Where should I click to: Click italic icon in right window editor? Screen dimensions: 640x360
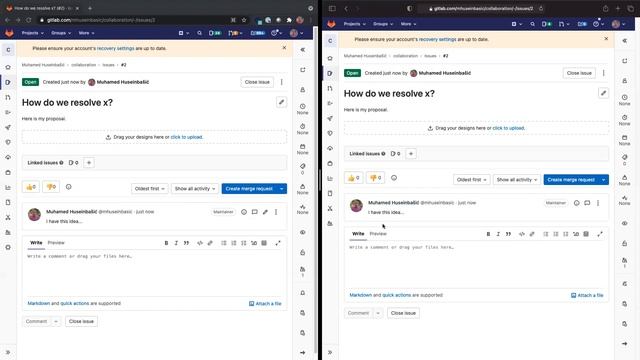498,234
